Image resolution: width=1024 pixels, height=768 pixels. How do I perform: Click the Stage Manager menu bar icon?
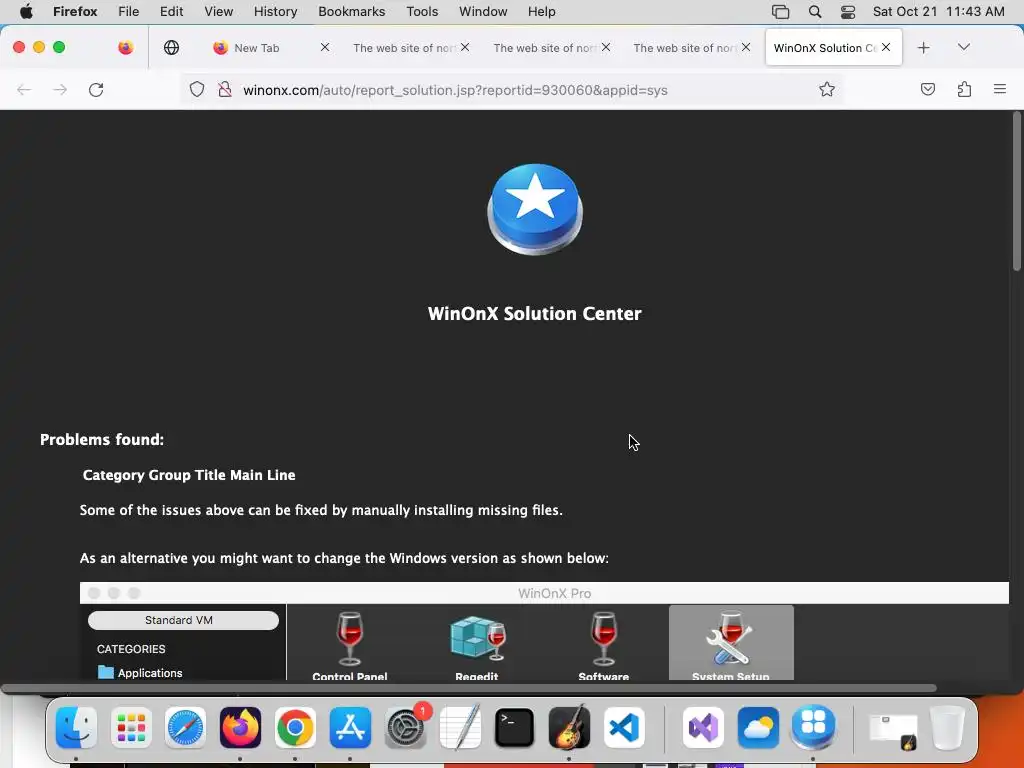(780, 11)
